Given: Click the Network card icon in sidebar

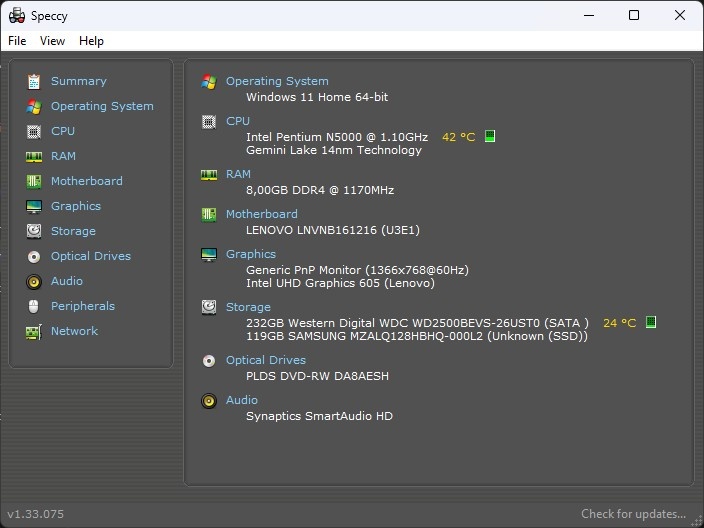Looking at the screenshot, I should point(34,332).
